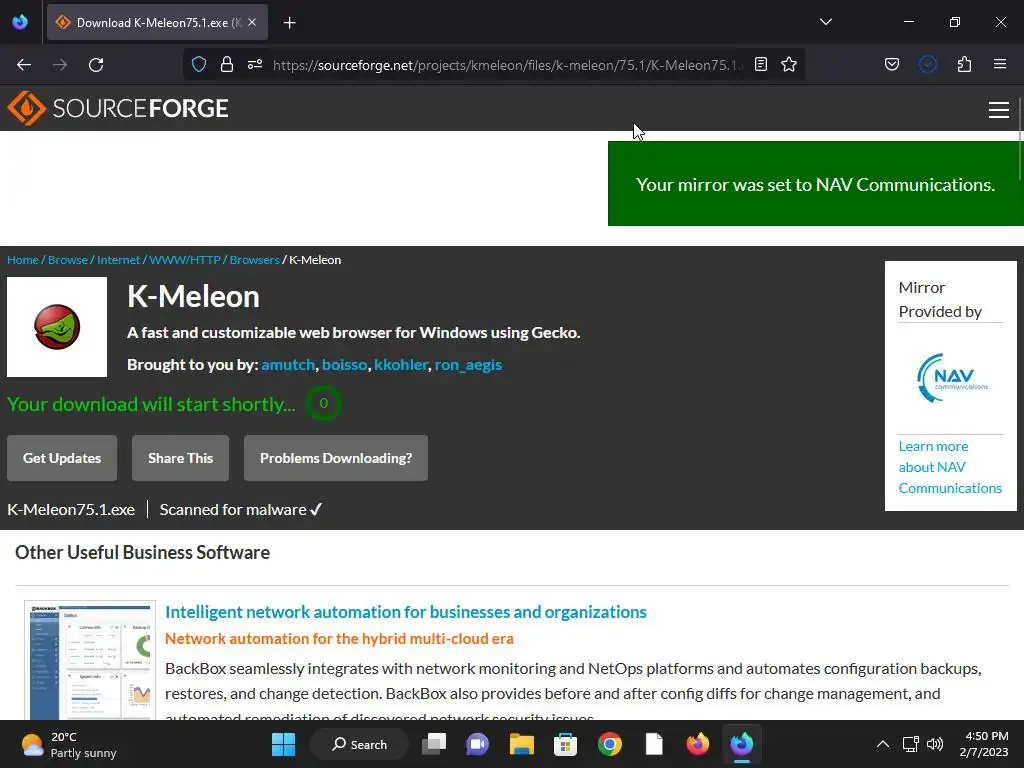Expand the list all tabs chevron
Screen dimensions: 1024x768
pos(825,22)
